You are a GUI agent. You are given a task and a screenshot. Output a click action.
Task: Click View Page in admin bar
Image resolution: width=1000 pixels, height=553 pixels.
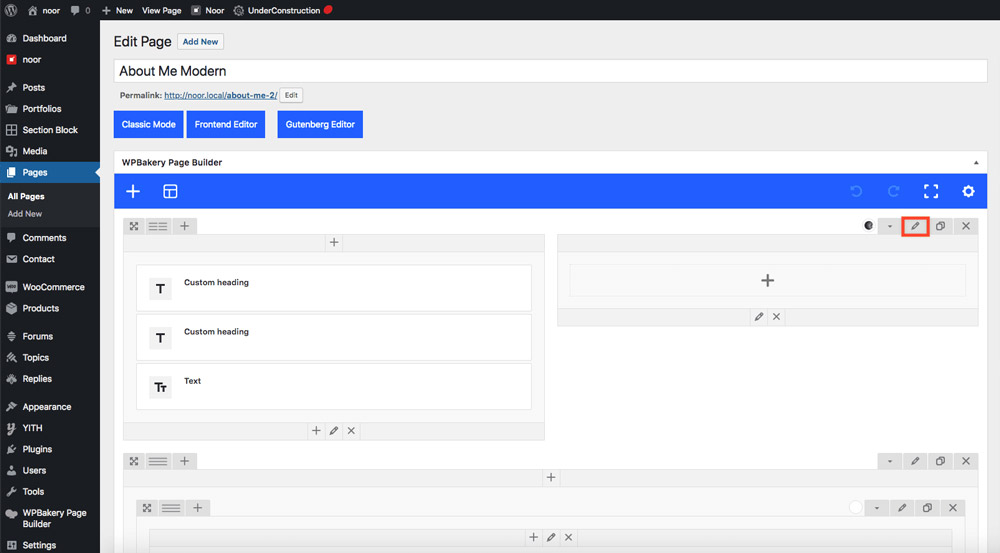(x=161, y=10)
